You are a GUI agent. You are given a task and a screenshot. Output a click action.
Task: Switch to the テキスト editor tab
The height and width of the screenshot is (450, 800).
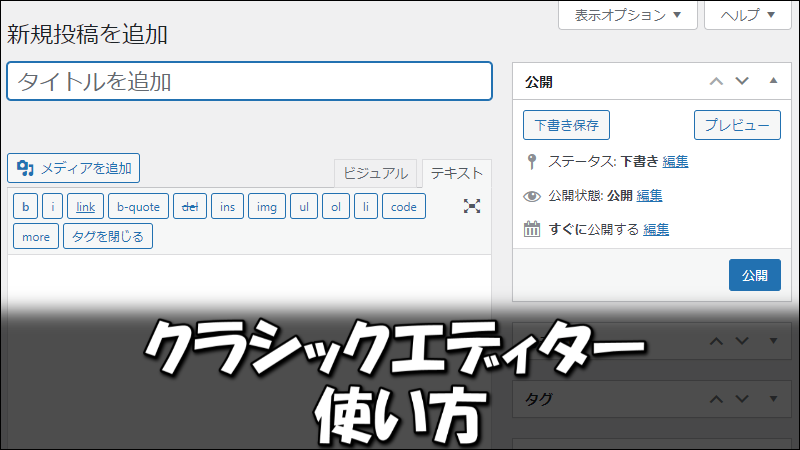[x=456, y=173]
